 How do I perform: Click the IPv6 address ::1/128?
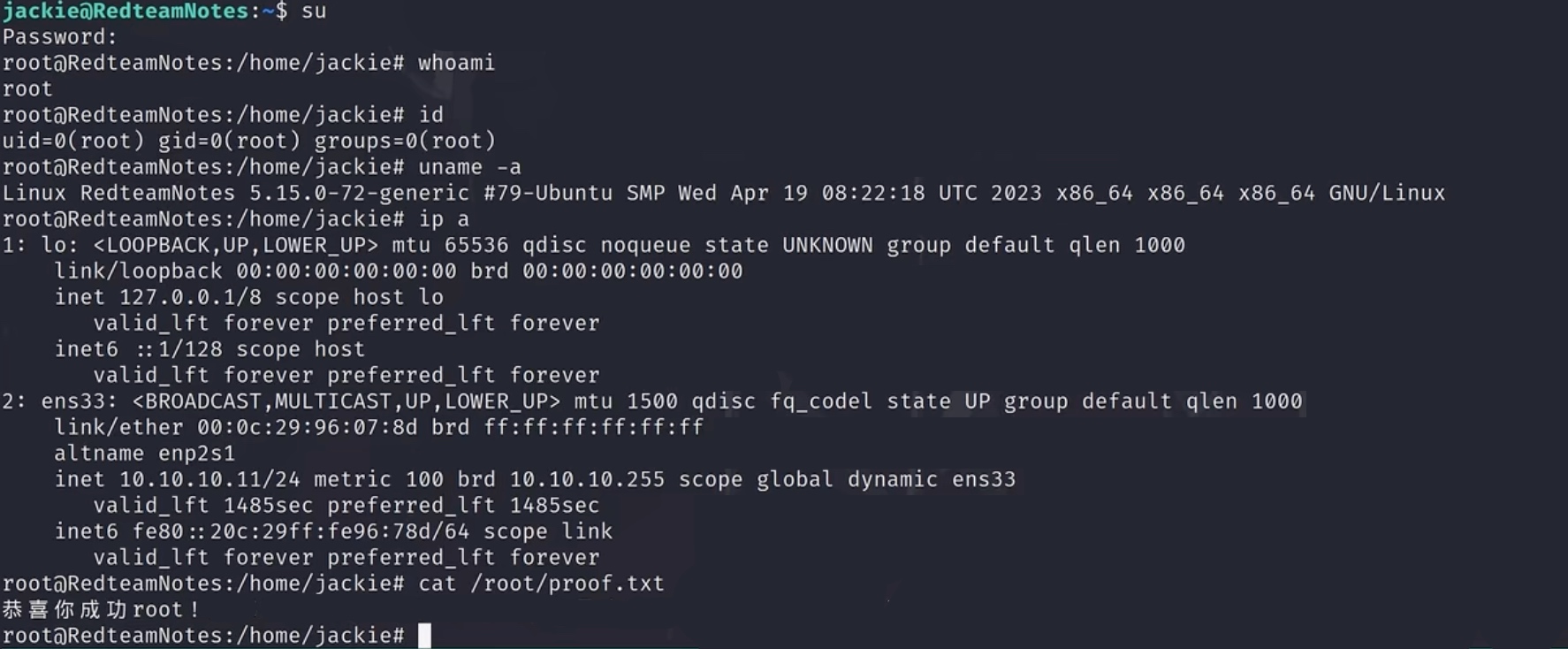(x=177, y=349)
